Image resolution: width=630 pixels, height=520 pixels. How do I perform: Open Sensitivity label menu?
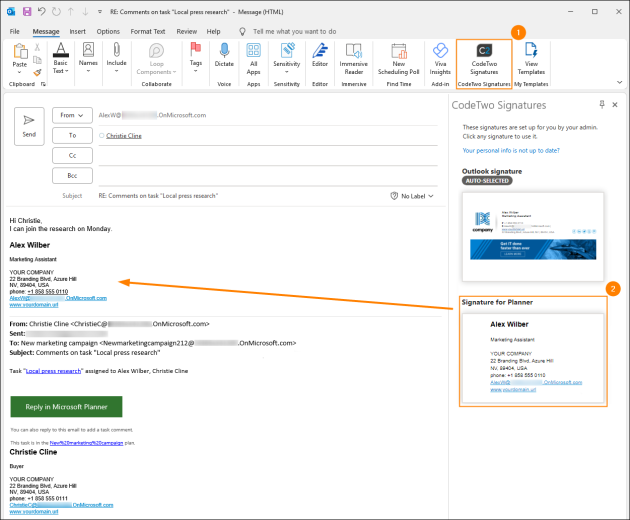click(x=286, y=58)
